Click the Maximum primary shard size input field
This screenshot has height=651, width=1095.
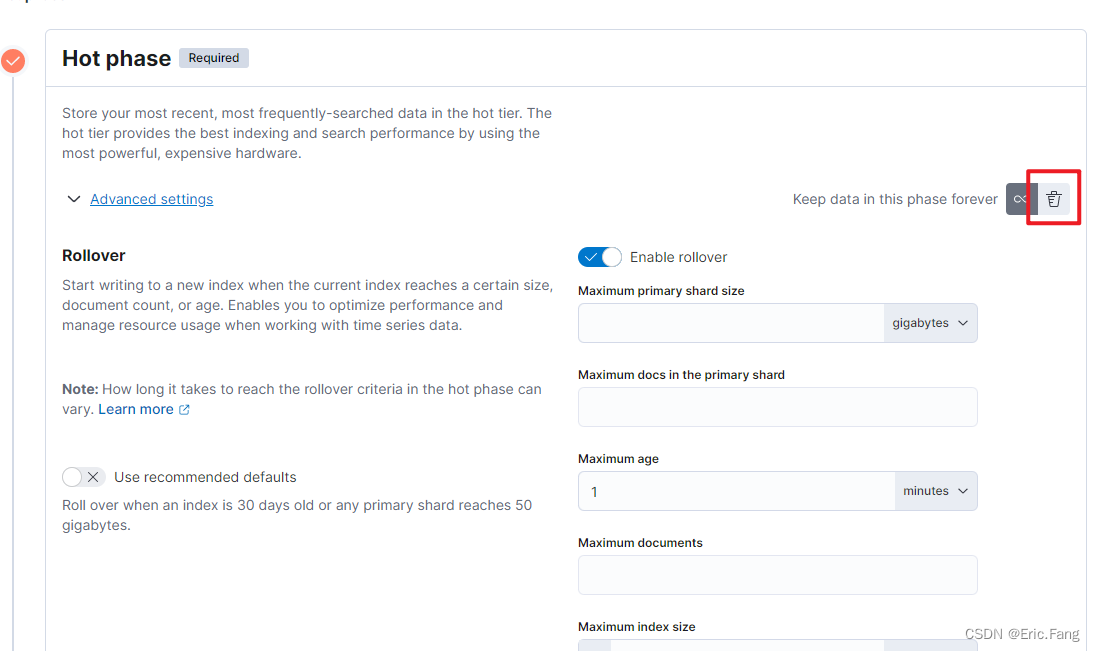tap(730, 322)
